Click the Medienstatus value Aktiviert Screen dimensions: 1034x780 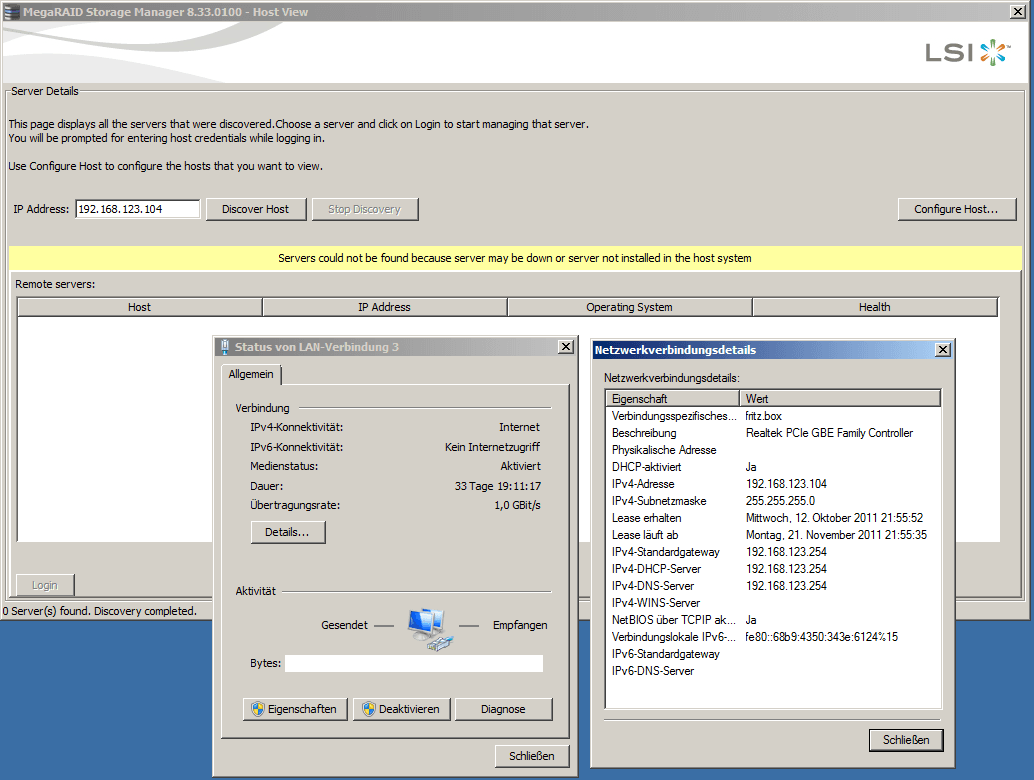tap(520, 466)
